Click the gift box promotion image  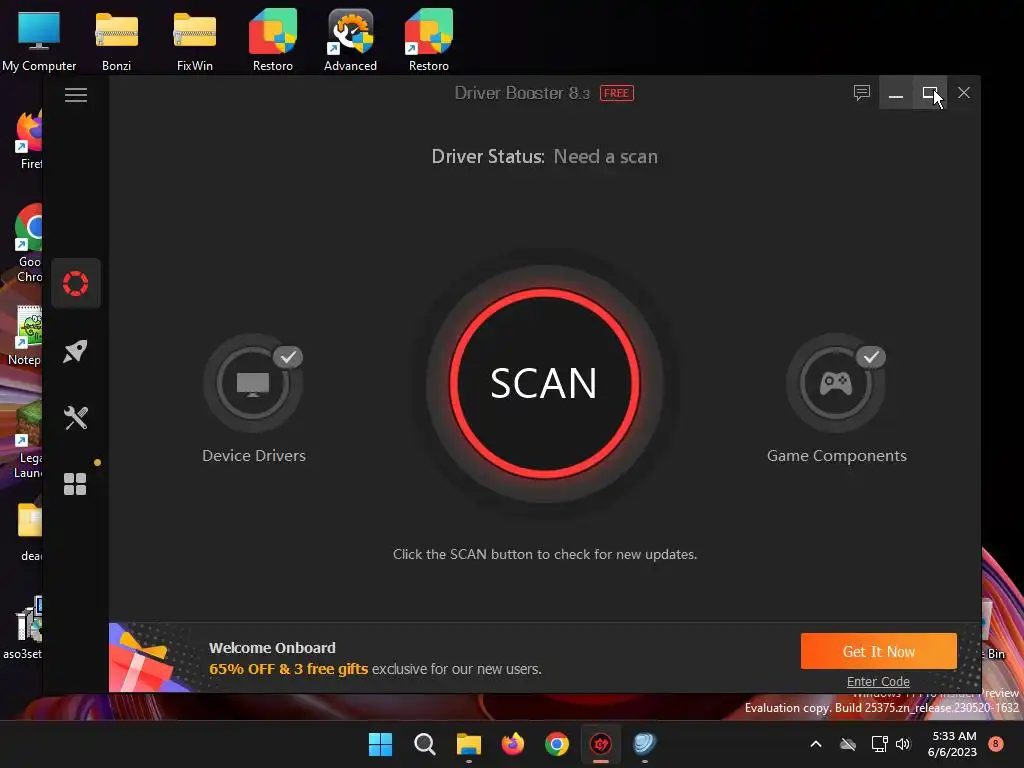[147, 658]
